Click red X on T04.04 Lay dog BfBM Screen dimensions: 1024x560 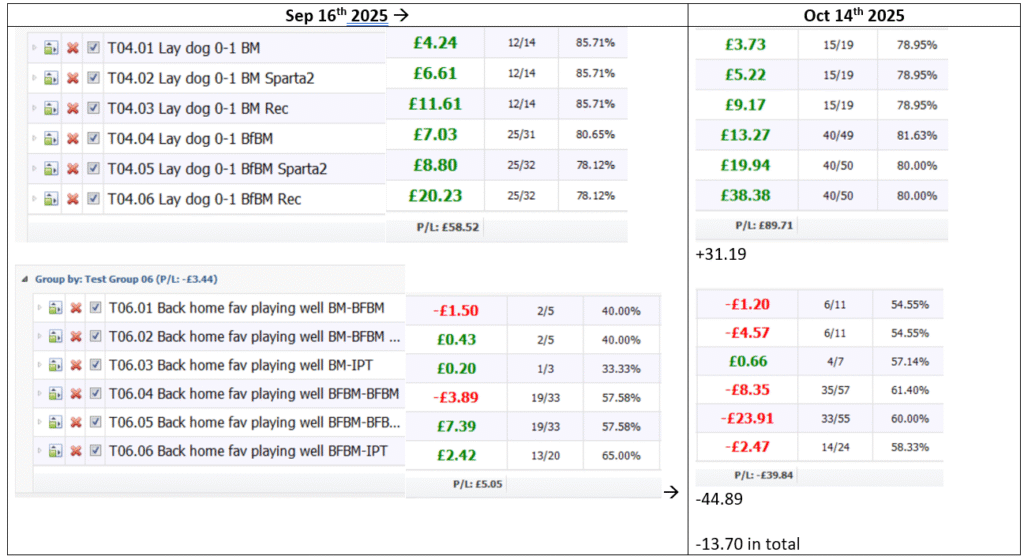pos(72,138)
